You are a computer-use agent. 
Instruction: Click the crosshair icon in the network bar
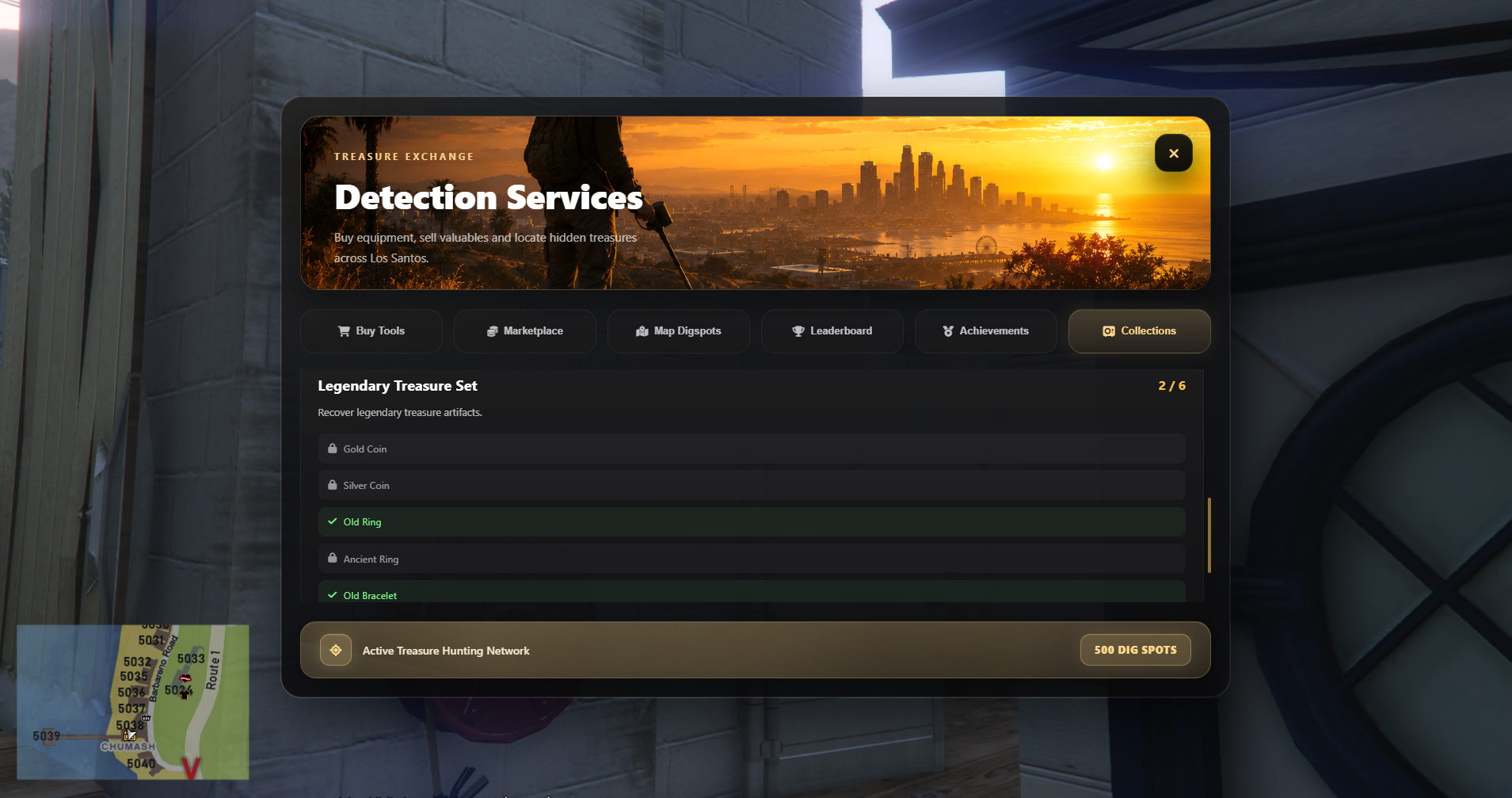pyautogui.click(x=336, y=650)
